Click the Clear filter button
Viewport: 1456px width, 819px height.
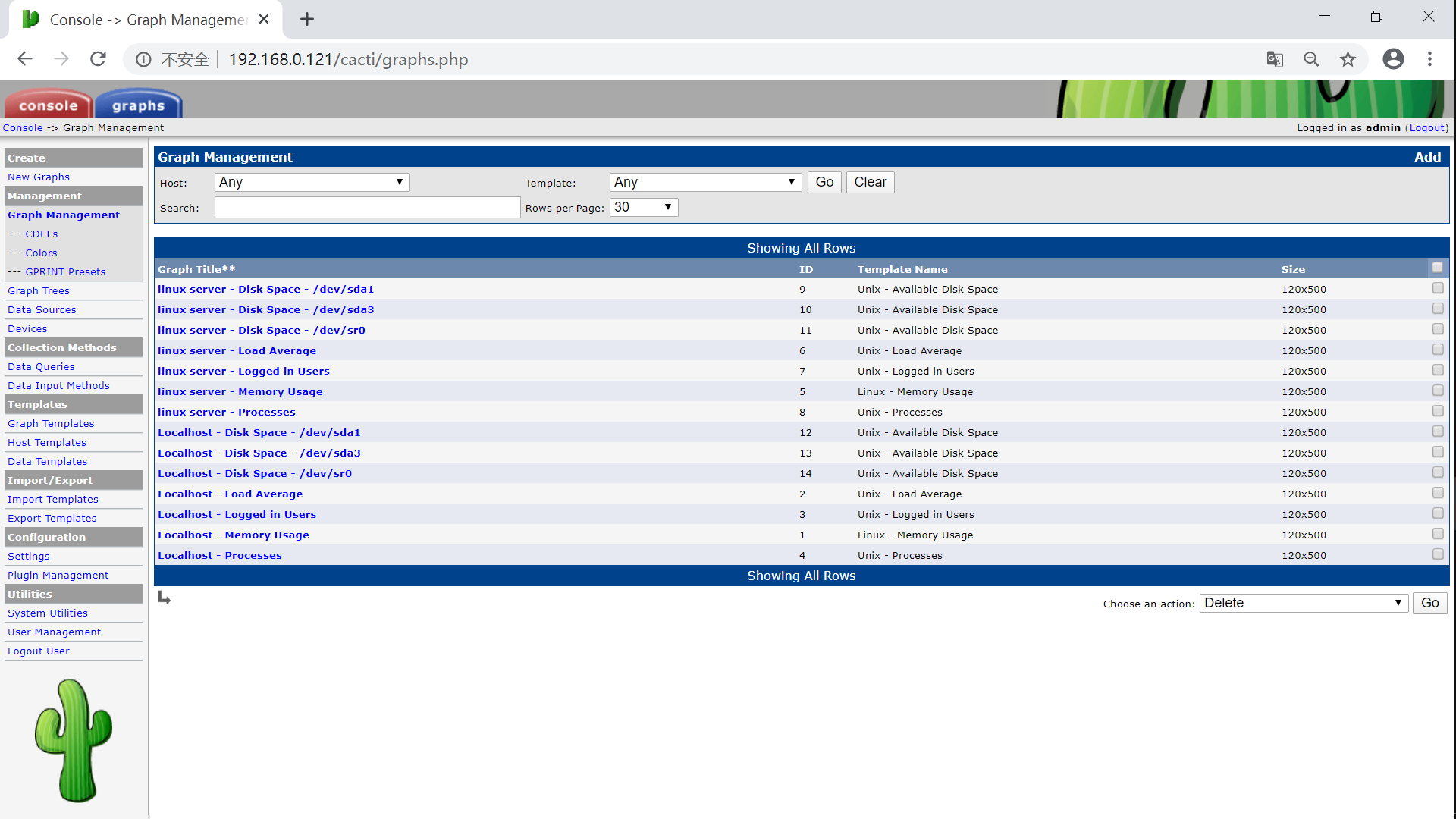click(870, 182)
